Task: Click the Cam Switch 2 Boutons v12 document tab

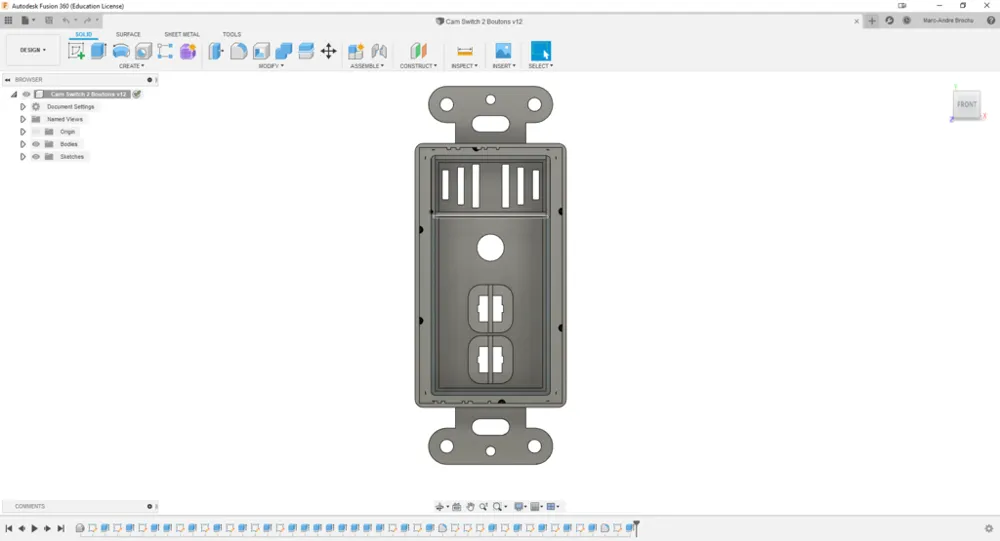Action: click(479, 21)
